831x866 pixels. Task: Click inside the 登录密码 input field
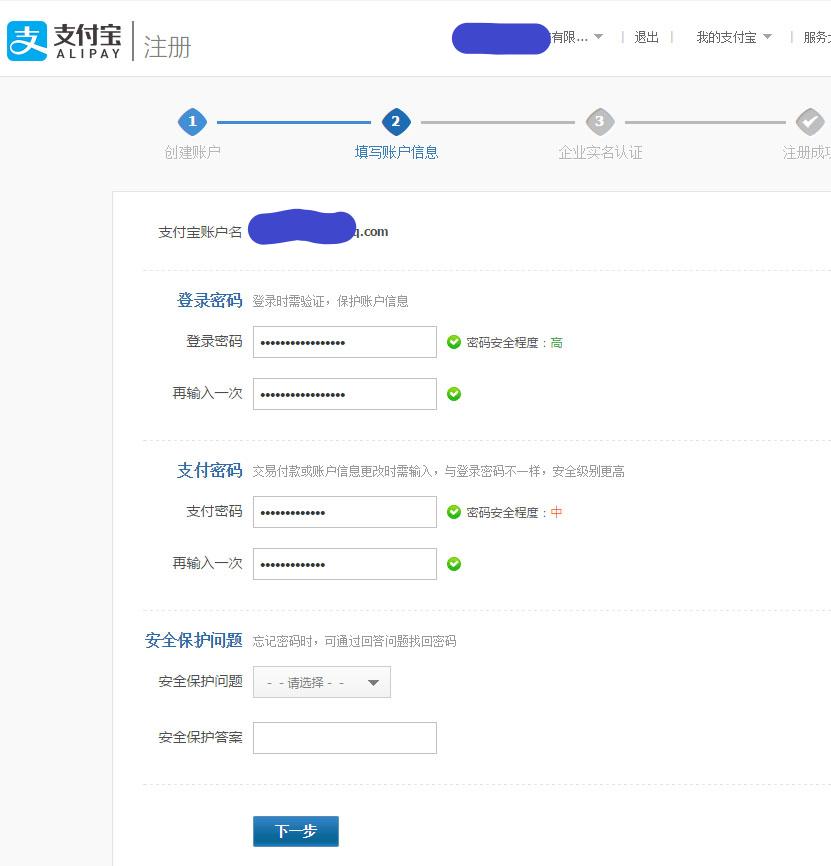pos(344,341)
